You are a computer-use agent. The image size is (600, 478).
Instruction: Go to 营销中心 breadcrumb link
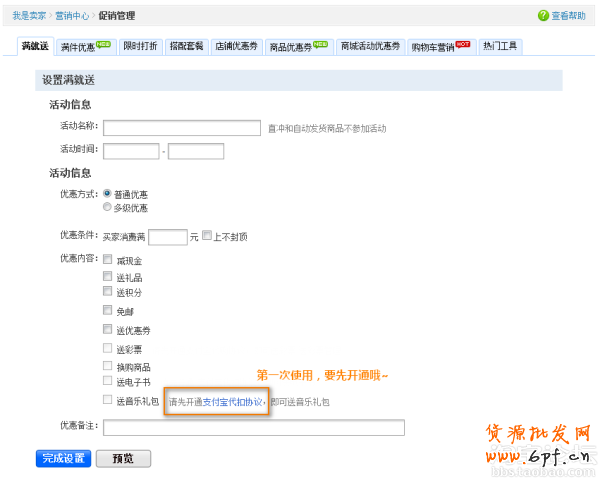pyautogui.click(x=71, y=16)
